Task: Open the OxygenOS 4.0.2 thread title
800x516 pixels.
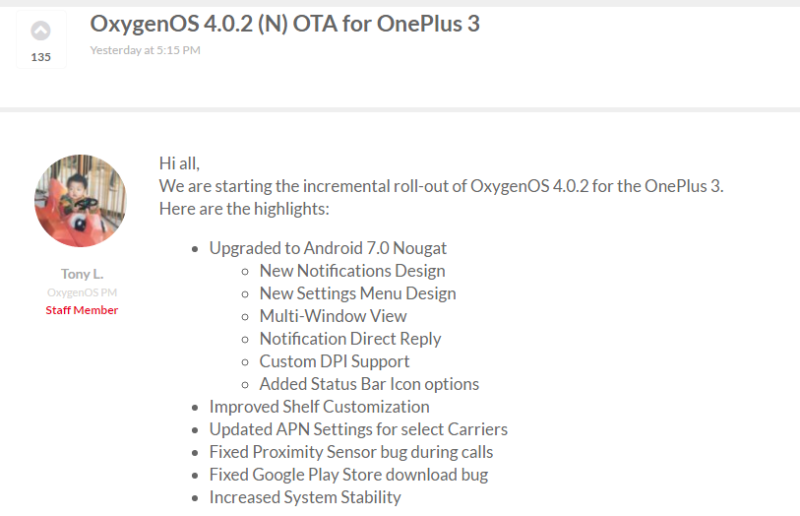Action: coord(285,24)
